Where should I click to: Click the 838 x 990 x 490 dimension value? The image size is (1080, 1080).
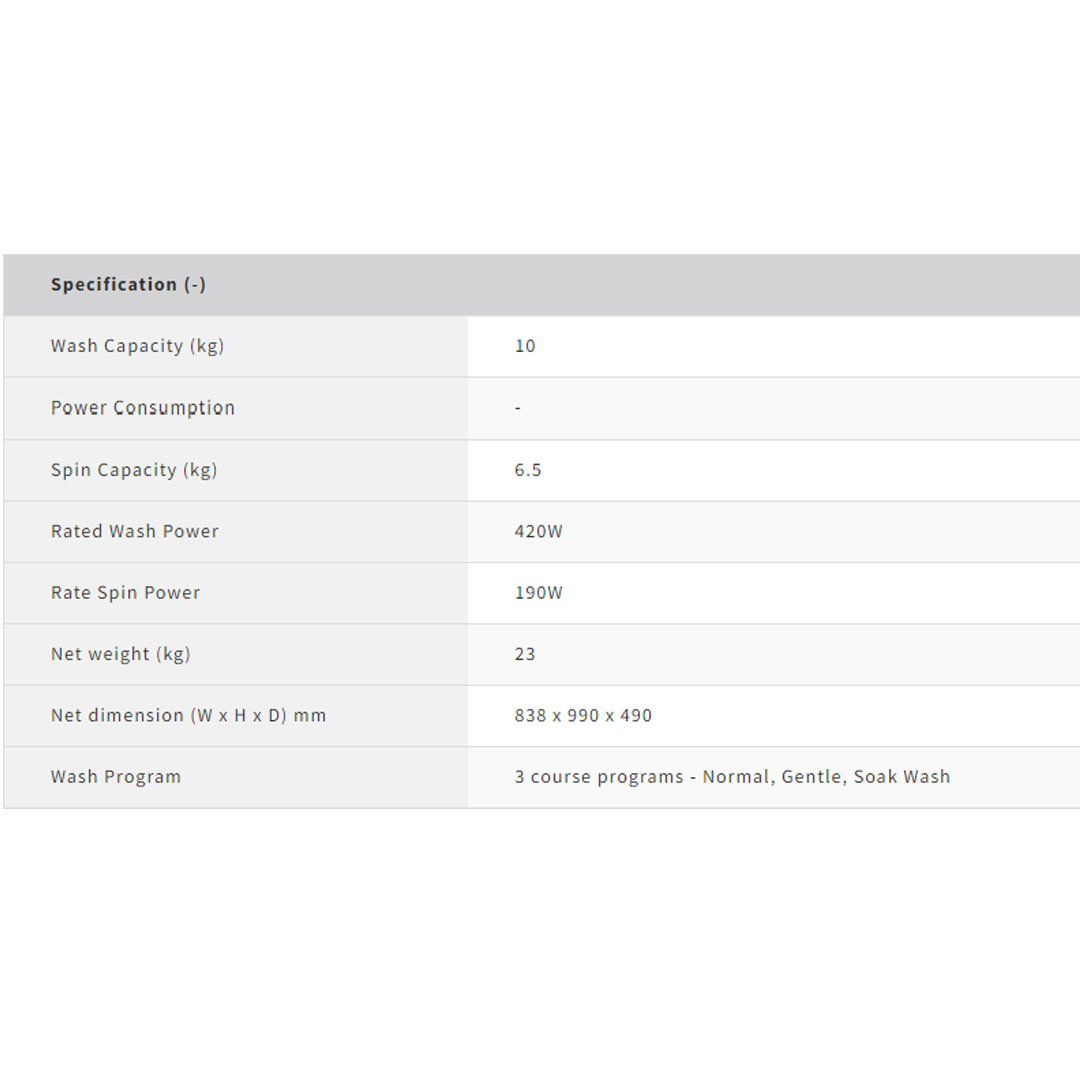tap(583, 716)
